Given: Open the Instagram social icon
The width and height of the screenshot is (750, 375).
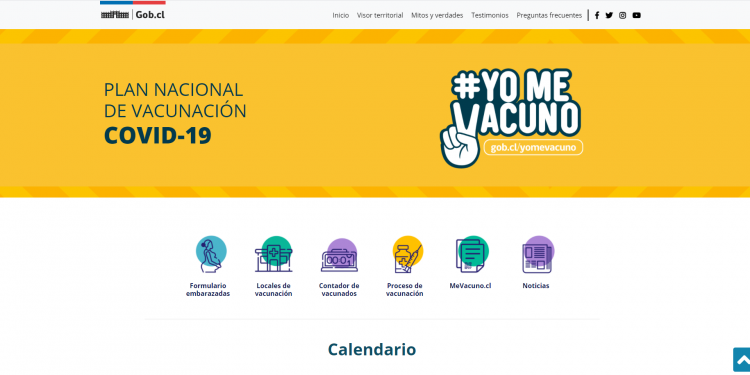Looking at the screenshot, I should (x=622, y=15).
